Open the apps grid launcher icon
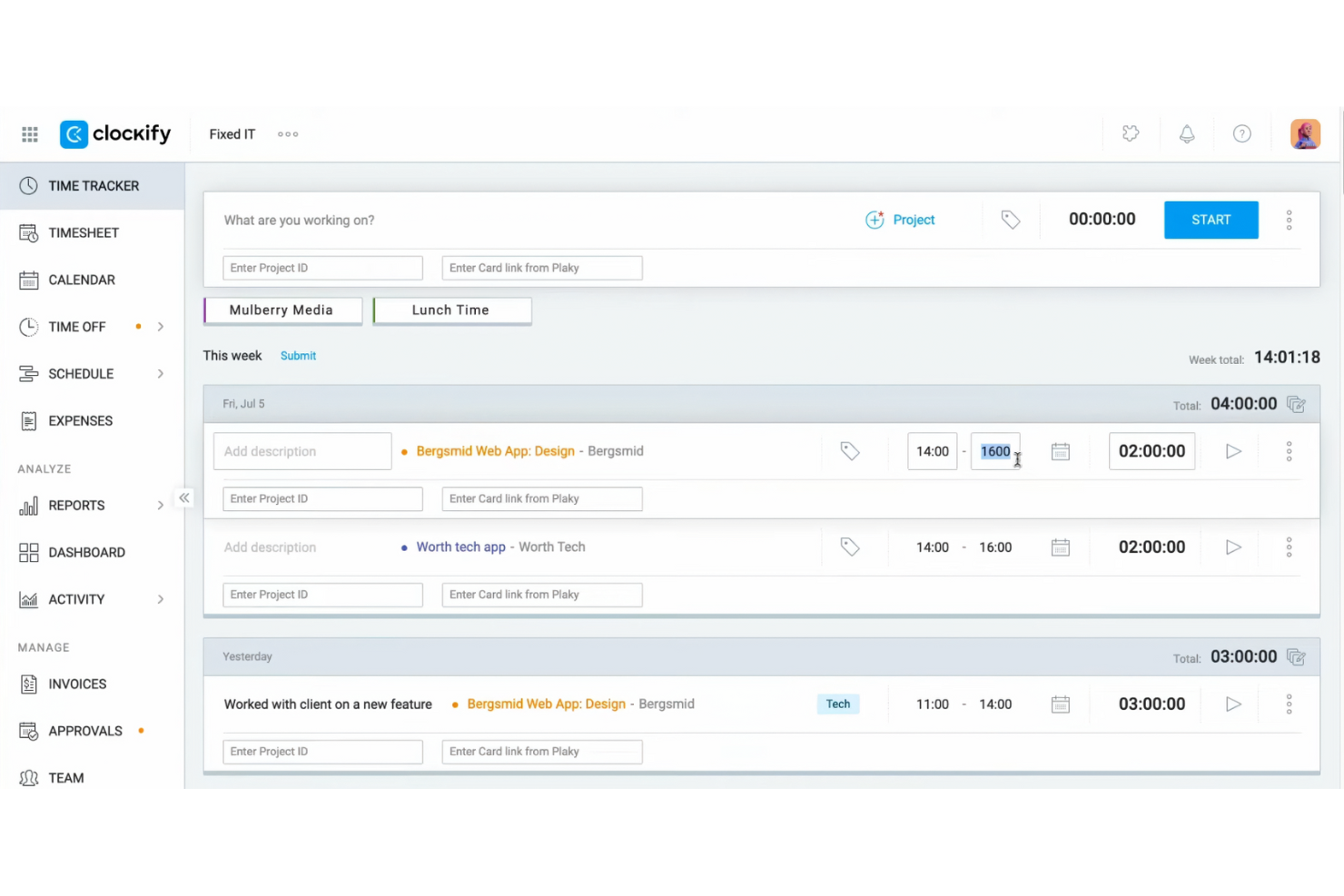Image resolution: width=1344 pixels, height=896 pixels. tap(30, 134)
